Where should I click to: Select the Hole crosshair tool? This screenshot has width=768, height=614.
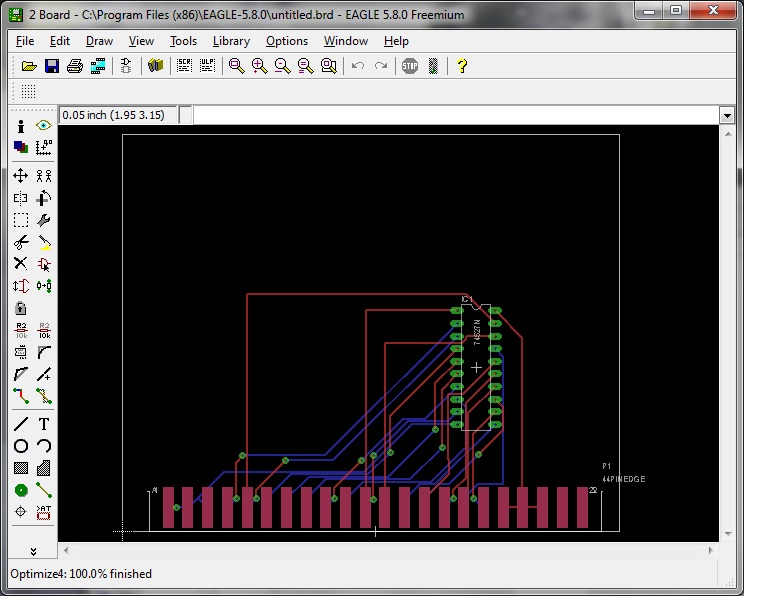21,512
